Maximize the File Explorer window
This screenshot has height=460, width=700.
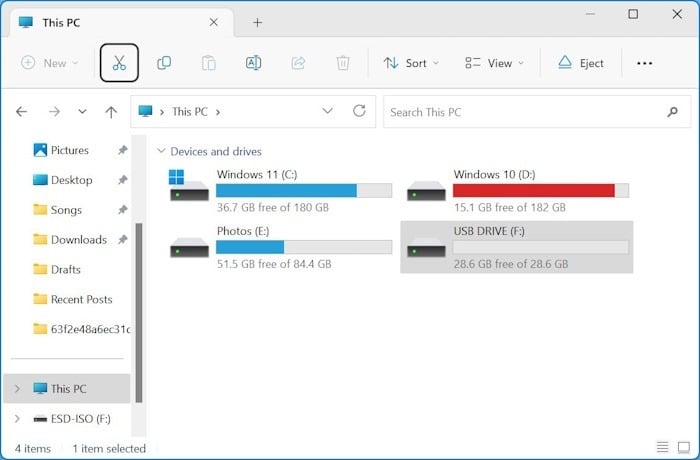tap(633, 14)
